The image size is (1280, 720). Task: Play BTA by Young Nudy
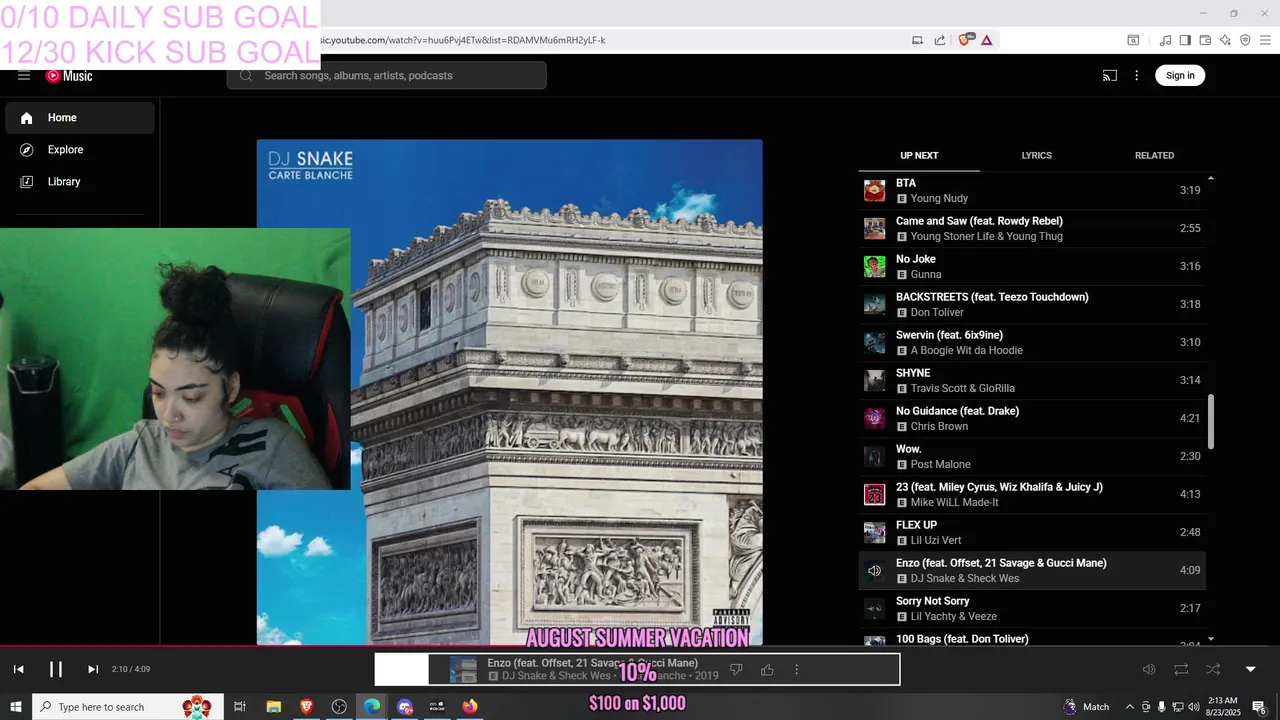click(1032, 191)
